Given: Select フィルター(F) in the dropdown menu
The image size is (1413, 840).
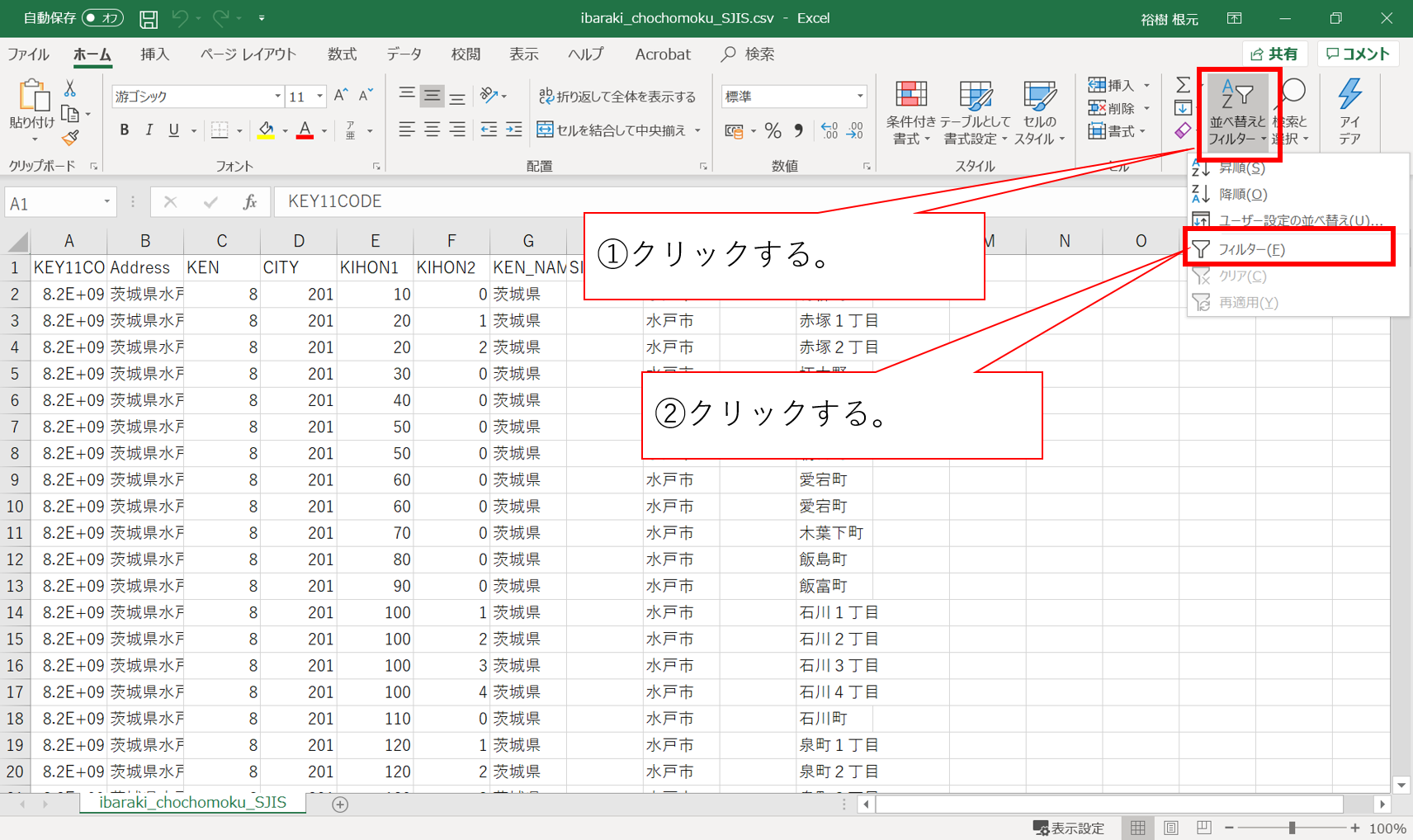Looking at the screenshot, I should coord(1289,249).
